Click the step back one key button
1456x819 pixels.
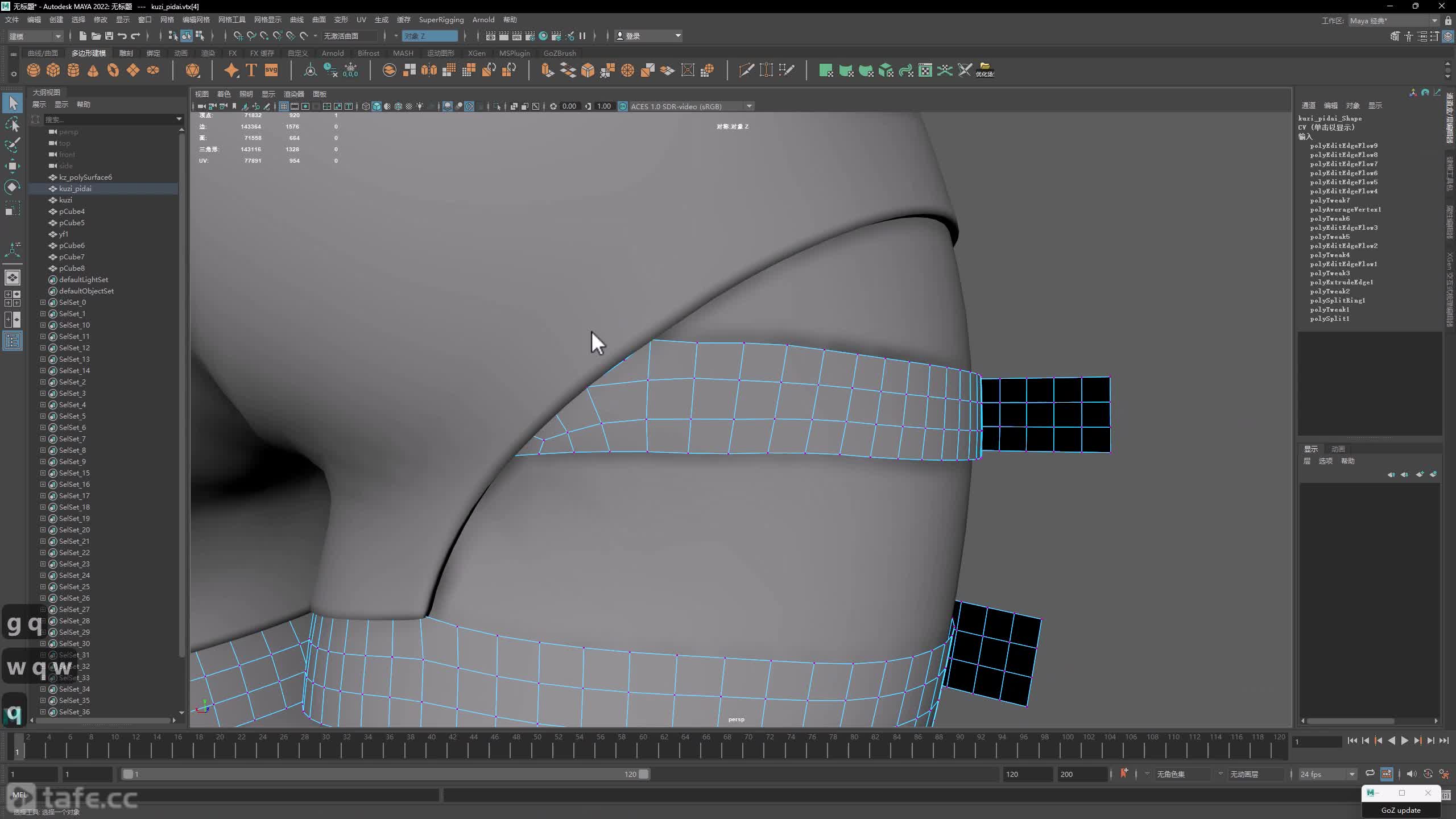[1378, 741]
